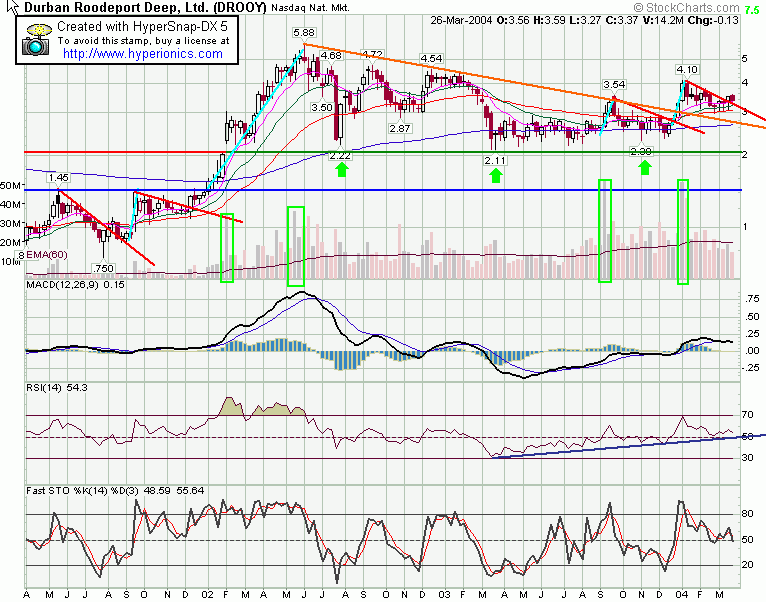
Task: Select the last green volume box near 04
Action: point(684,231)
